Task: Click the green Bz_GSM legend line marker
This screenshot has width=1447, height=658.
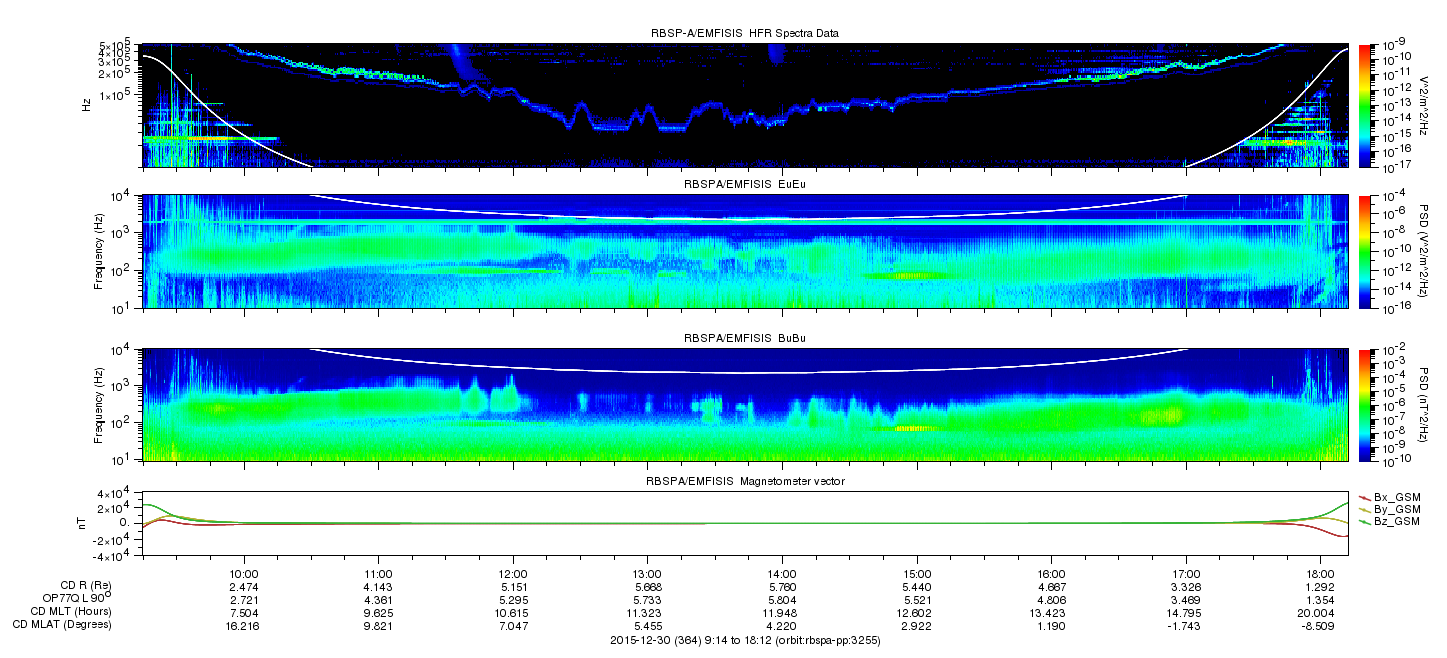Action: pyautogui.click(x=1366, y=522)
